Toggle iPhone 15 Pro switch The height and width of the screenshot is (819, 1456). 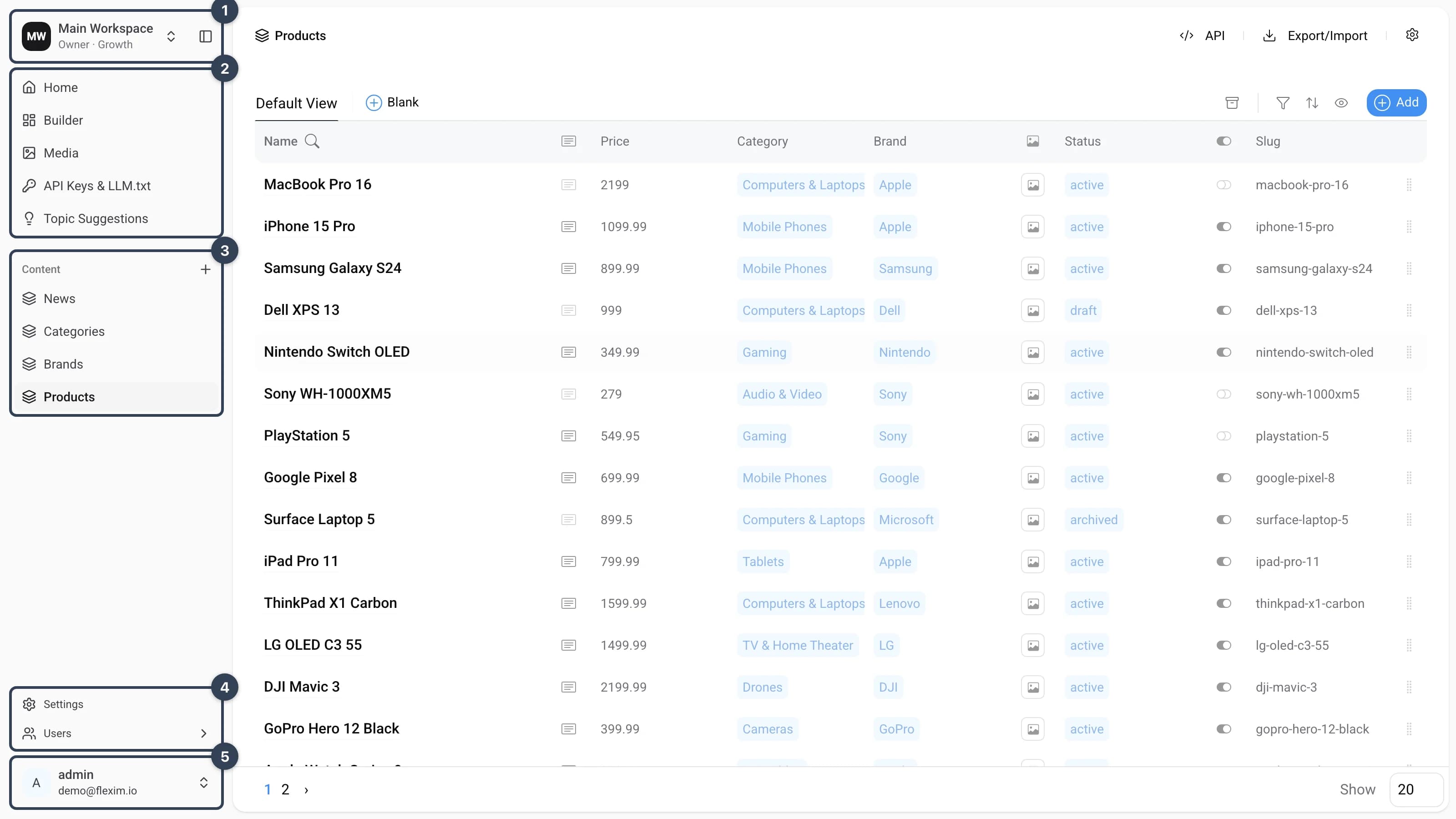pyautogui.click(x=1223, y=227)
